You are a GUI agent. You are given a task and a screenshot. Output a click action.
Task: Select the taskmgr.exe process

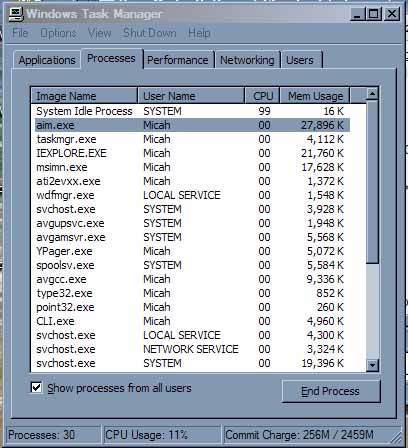(191, 139)
